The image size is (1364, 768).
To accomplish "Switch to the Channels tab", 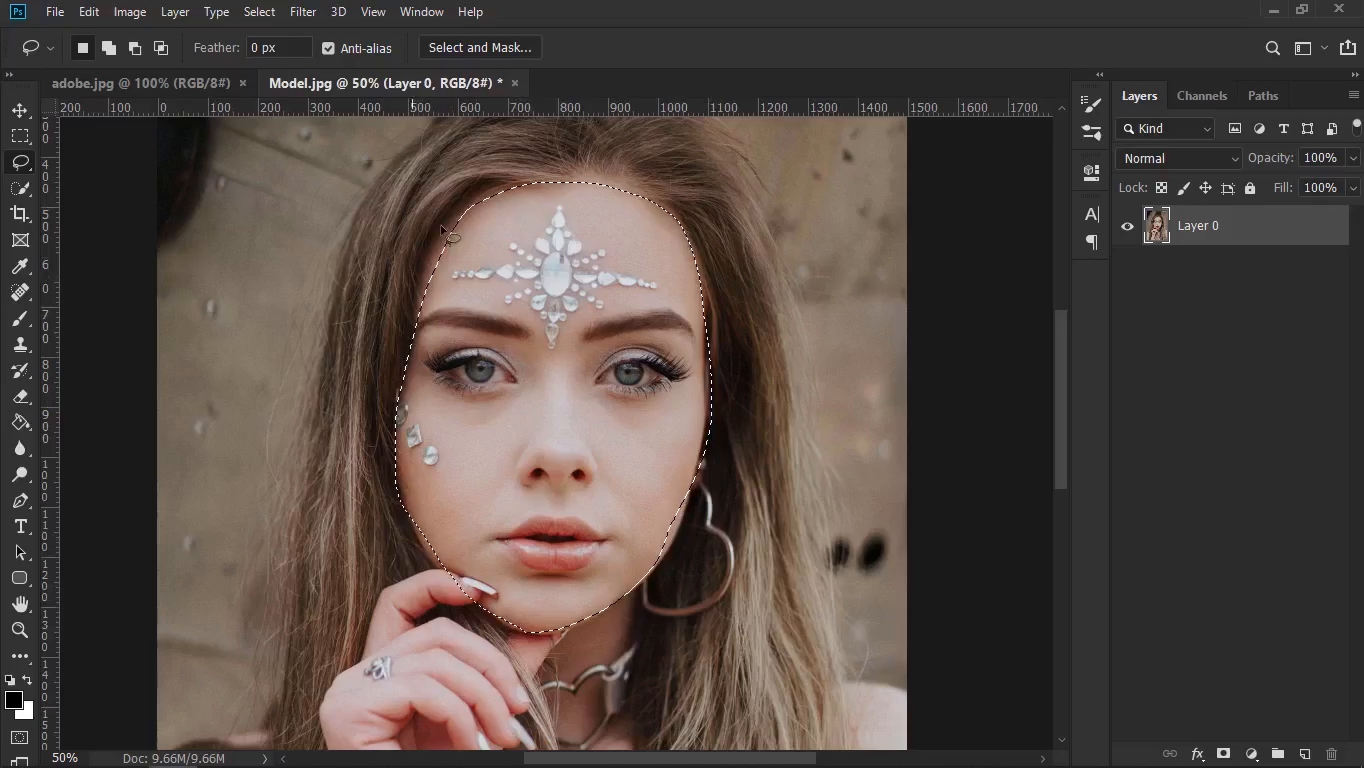I will pos(1201,96).
